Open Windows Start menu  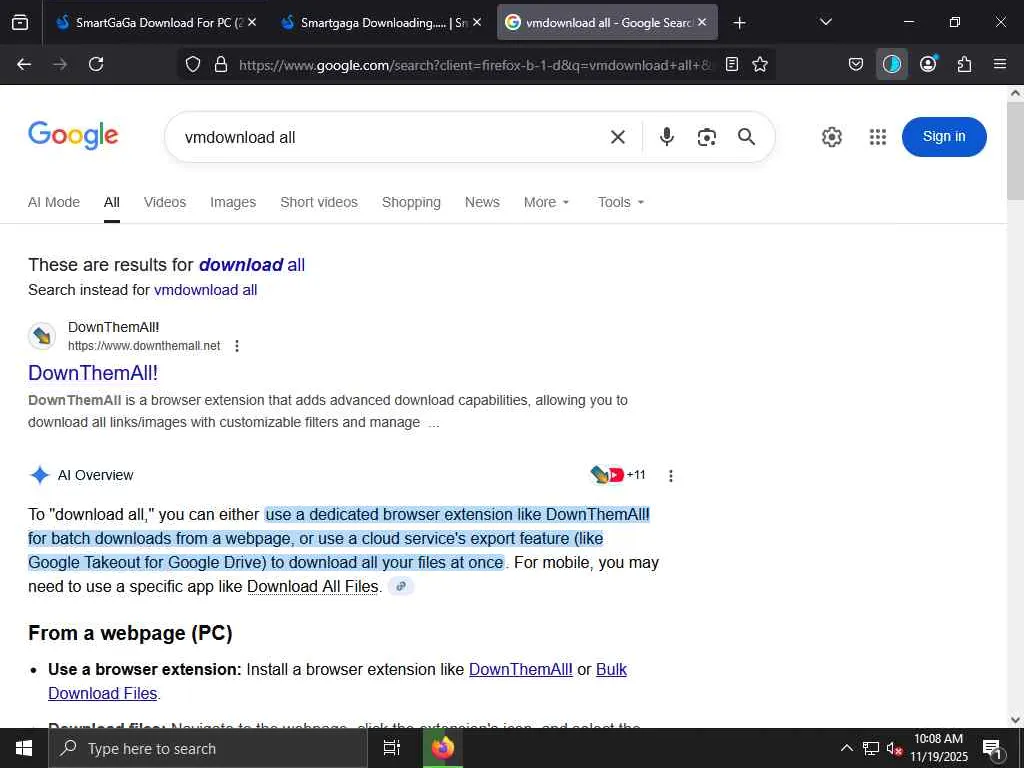coord(24,748)
